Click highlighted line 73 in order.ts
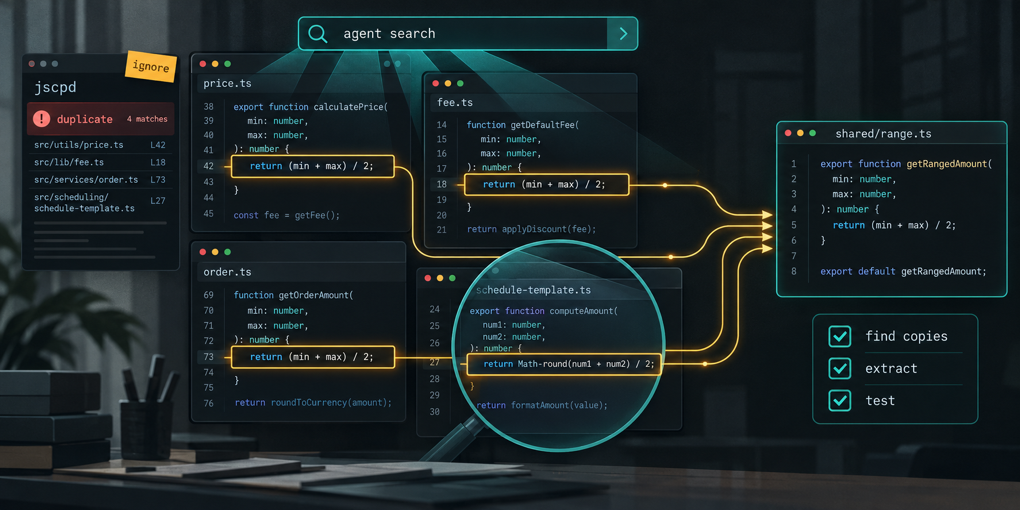1020x510 pixels. tap(312, 356)
